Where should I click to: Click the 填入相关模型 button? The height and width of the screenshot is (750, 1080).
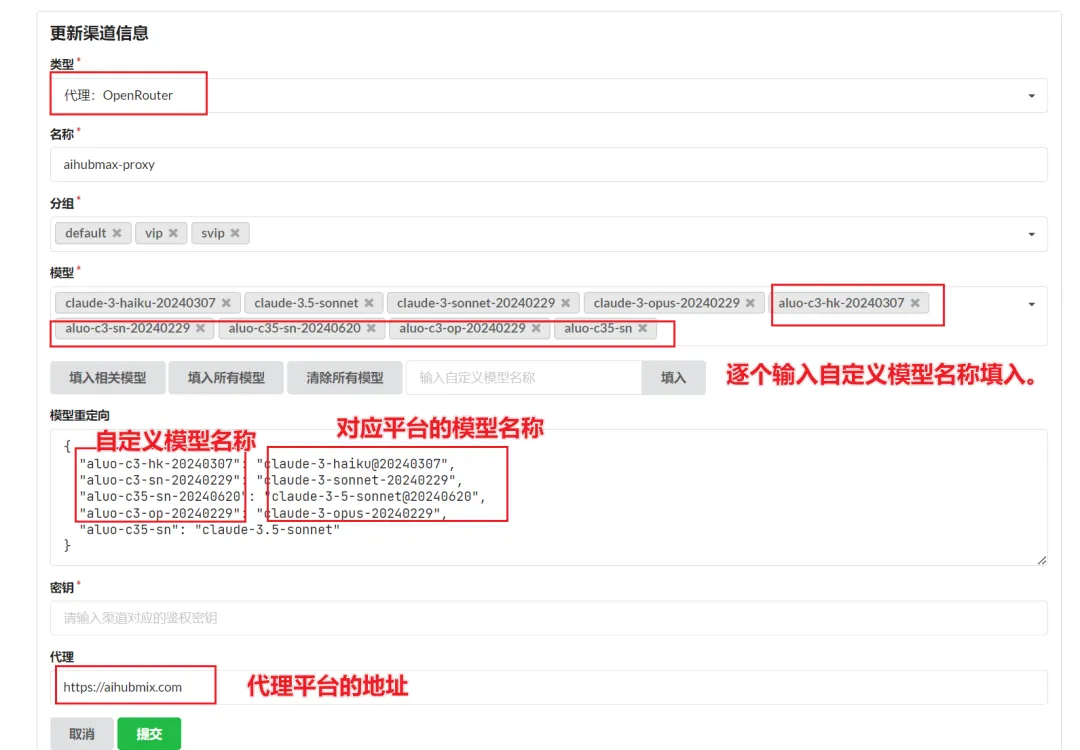(107, 378)
